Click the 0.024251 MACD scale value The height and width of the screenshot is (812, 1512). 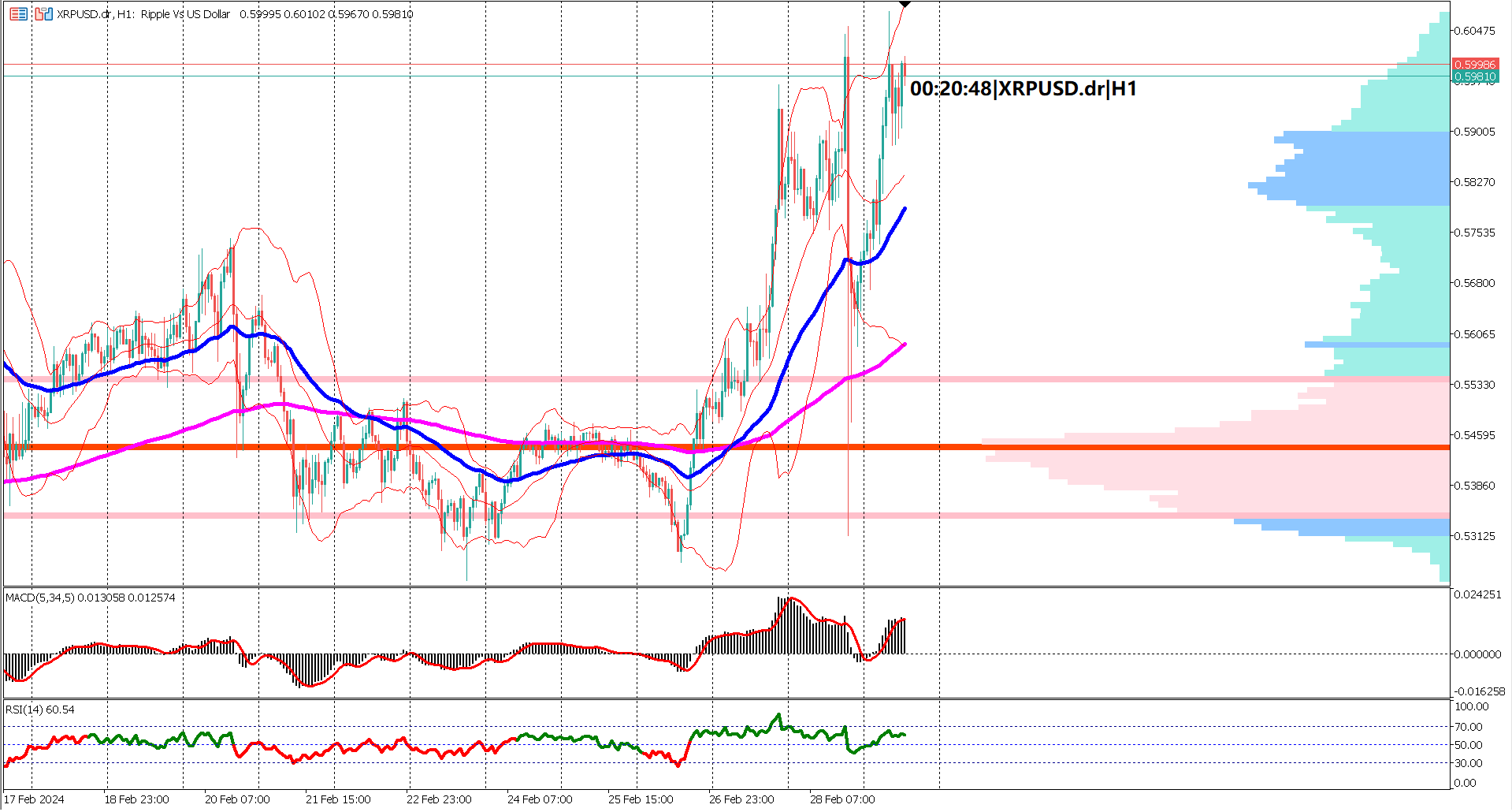click(1478, 594)
